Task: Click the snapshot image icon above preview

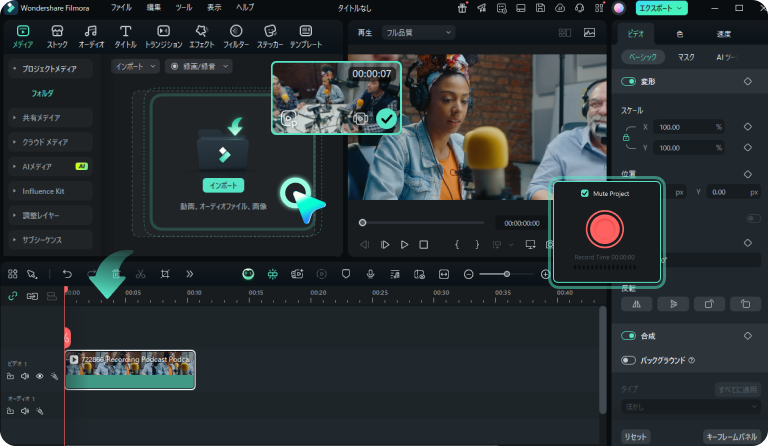Action: point(590,33)
